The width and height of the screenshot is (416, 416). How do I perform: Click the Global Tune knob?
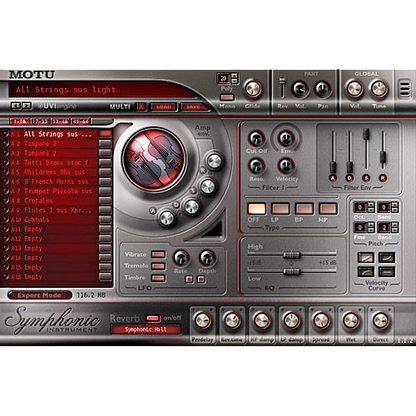point(379,89)
